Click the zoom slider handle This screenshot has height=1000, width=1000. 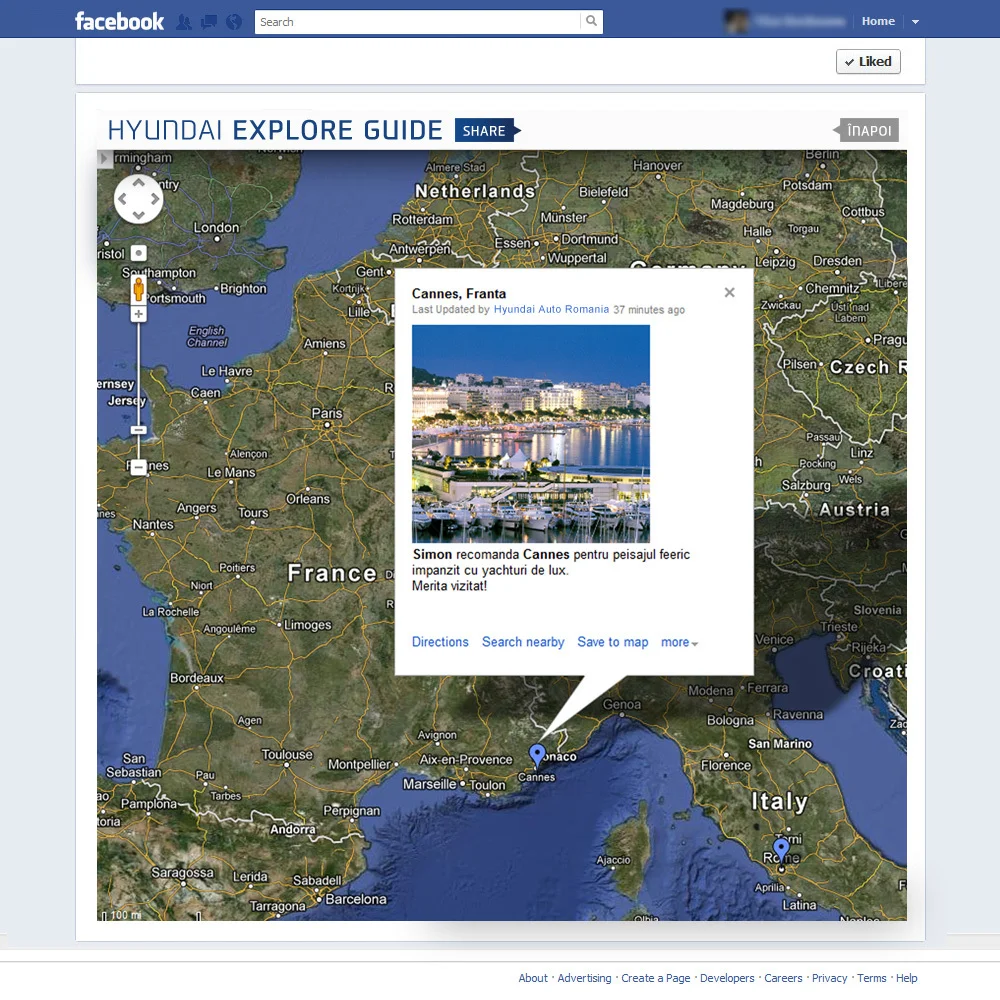pos(138,430)
